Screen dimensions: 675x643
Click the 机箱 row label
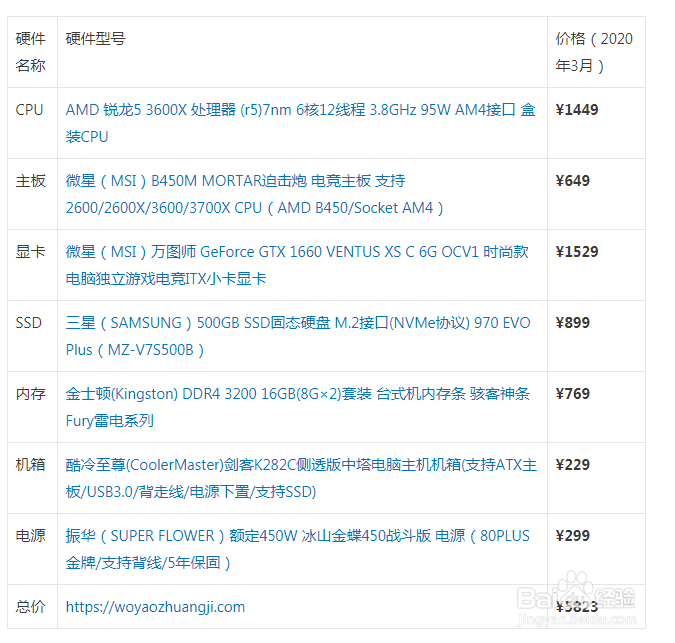point(30,465)
